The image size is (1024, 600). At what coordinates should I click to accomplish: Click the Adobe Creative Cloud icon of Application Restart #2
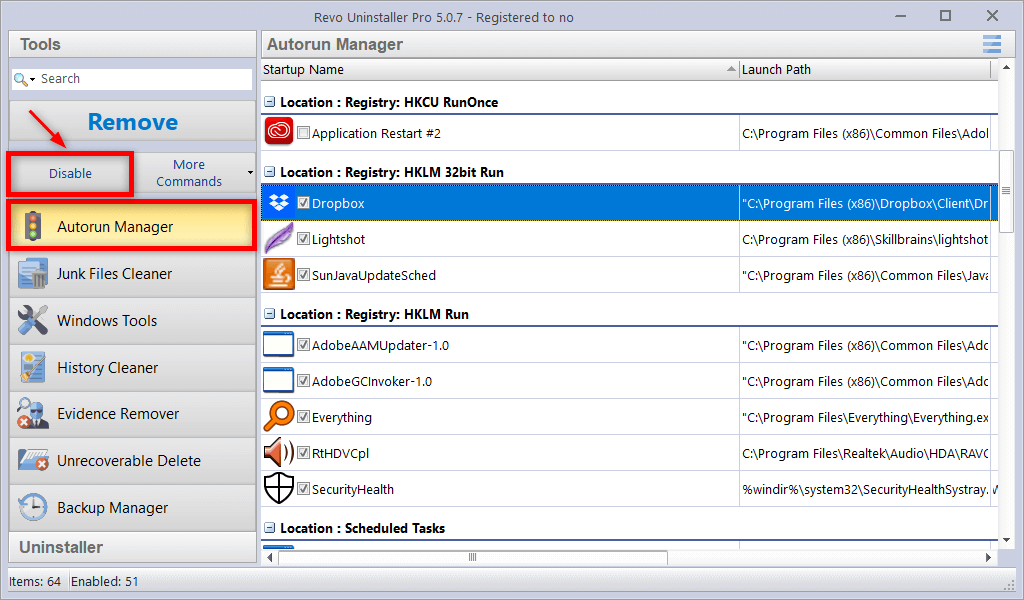279,131
